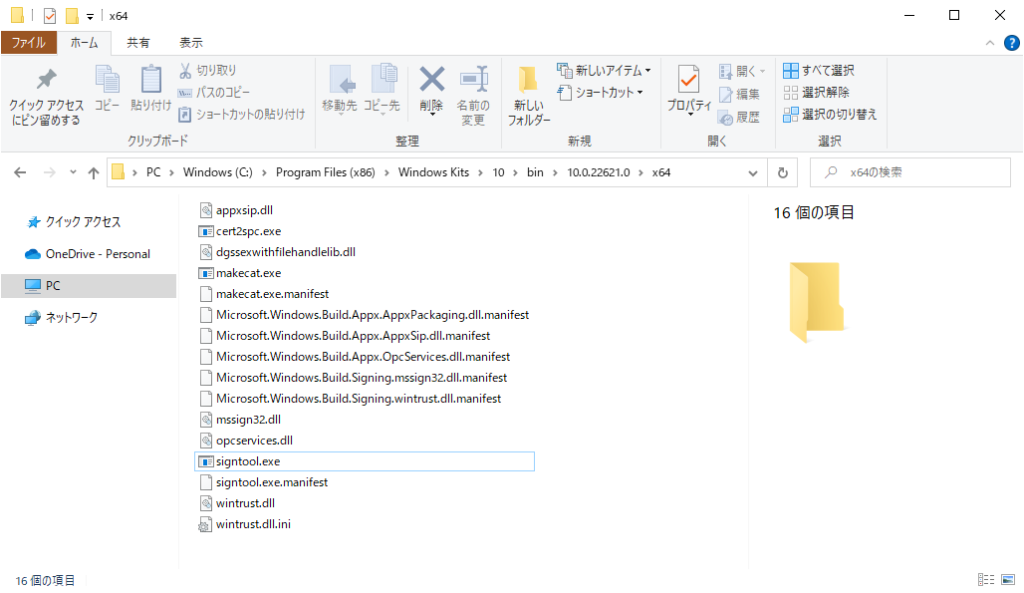Go to Program Files (x86) breadcrumb
1024x593 pixels.
coord(325,172)
